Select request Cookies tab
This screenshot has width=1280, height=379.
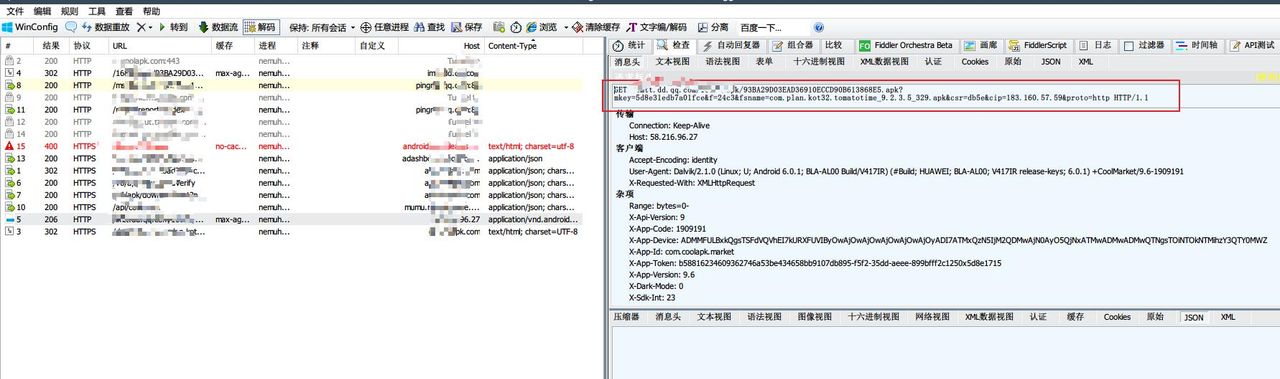975,61
